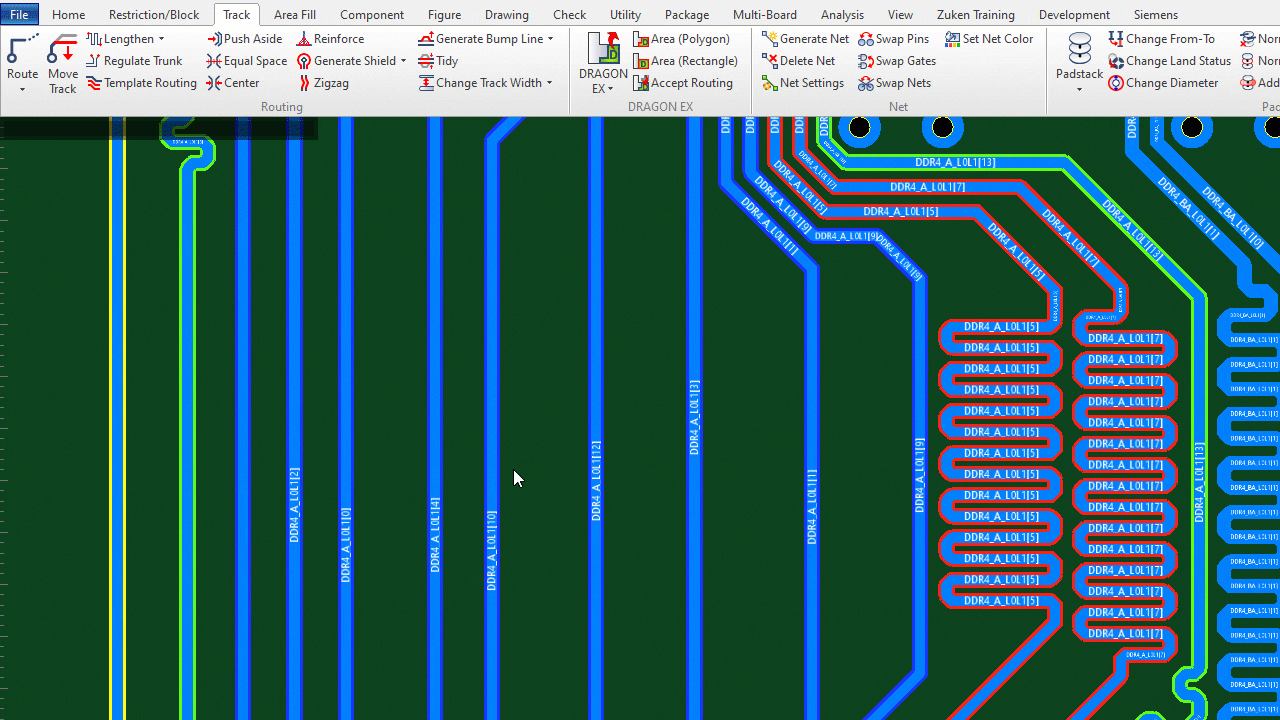Click Accept Routing
This screenshot has width=1280, height=720.
click(683, 82)
